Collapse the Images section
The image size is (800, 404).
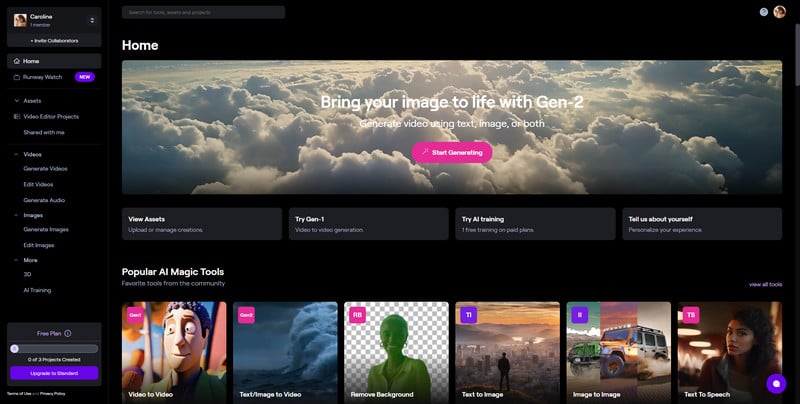coord(17,215)
